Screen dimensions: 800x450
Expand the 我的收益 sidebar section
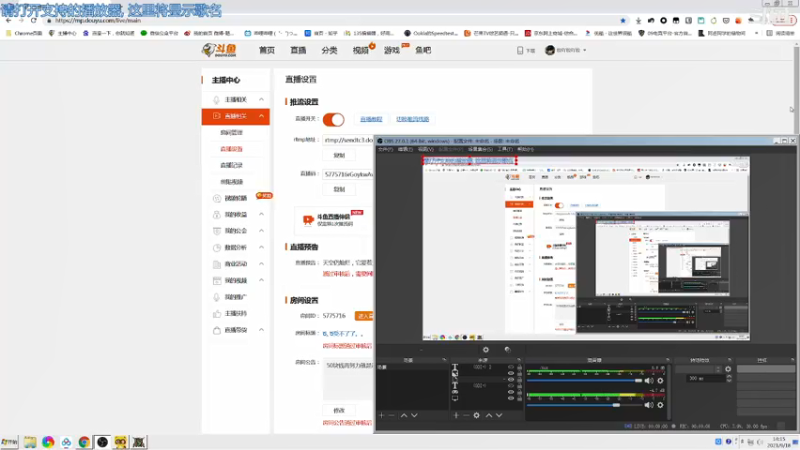261,214
